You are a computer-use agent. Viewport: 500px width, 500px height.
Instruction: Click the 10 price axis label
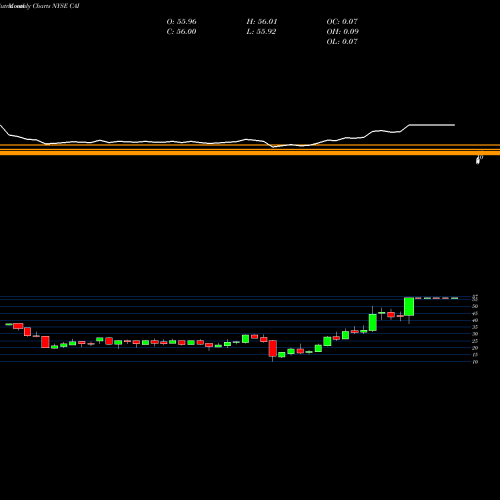coord(475,362)
